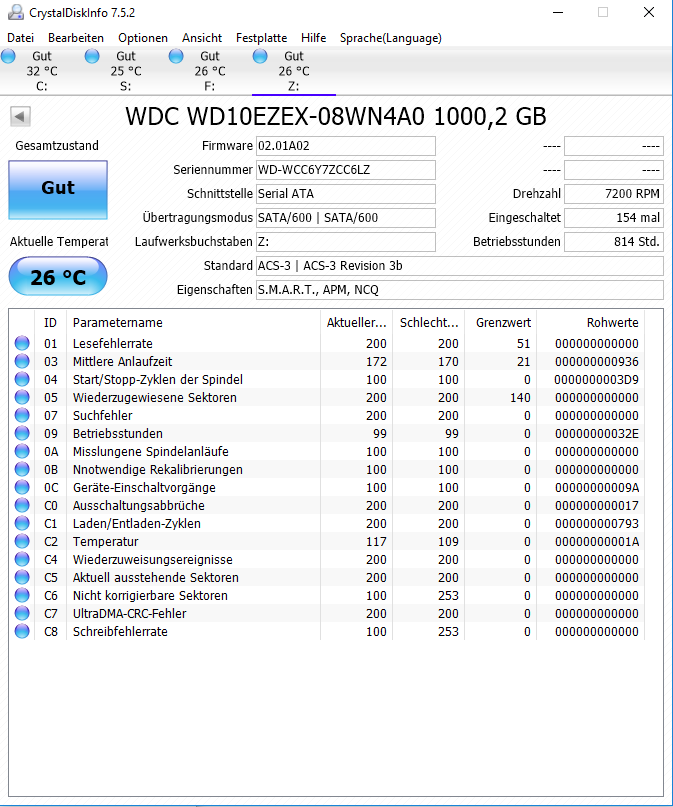Click the Laufwerksbuchstaben field Z:
This screenshot has width=673, height=807.
click(346, 242)
